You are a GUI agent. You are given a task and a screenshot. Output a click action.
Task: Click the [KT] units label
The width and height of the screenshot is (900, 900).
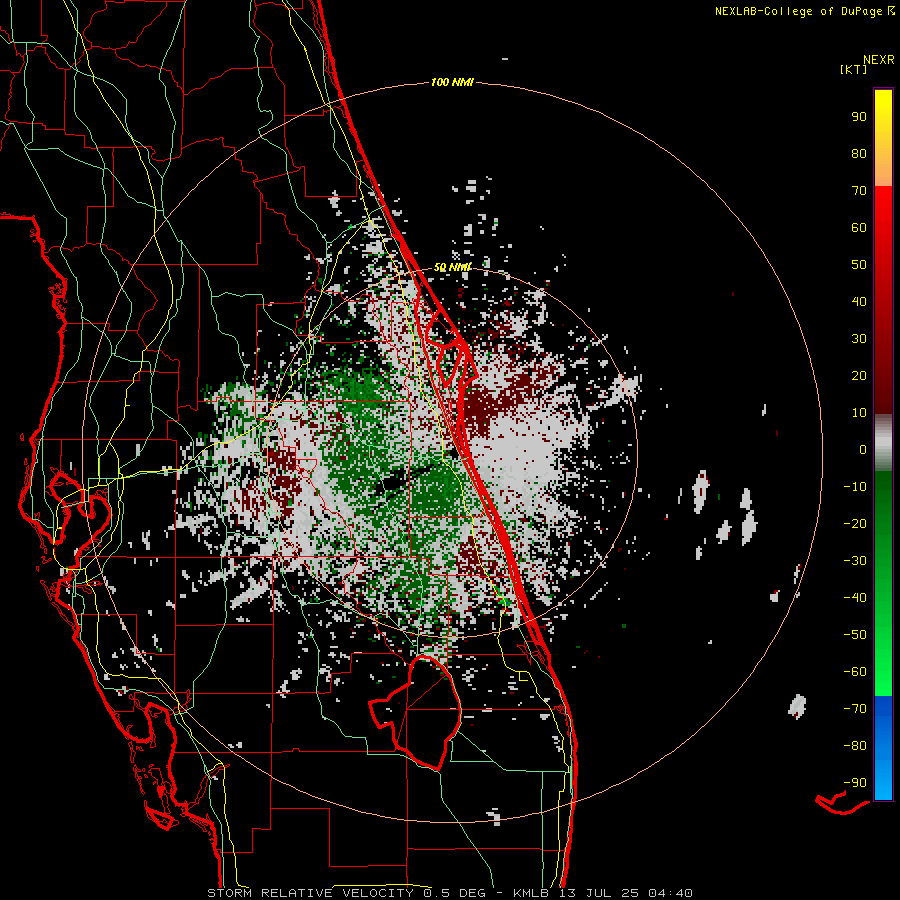854,69
